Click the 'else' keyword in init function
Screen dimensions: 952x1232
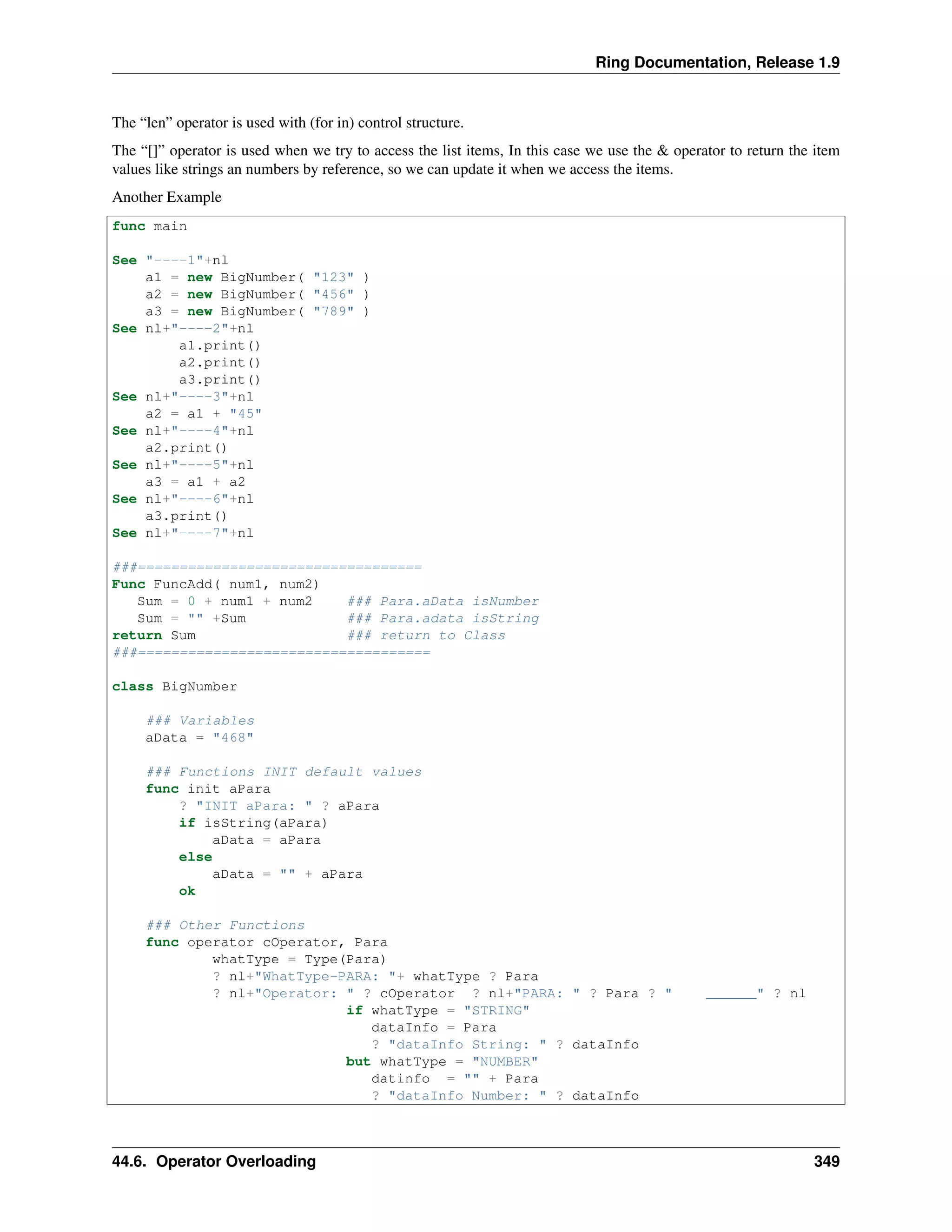[195, 857]
